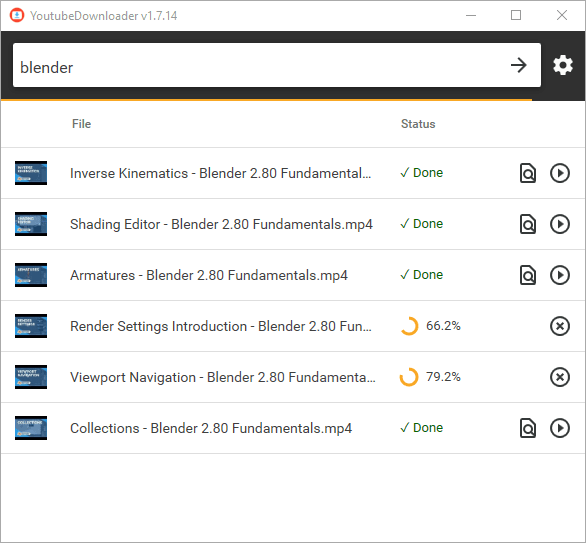
Task: Click Done status of Armatures row
Action: [422, 275]
